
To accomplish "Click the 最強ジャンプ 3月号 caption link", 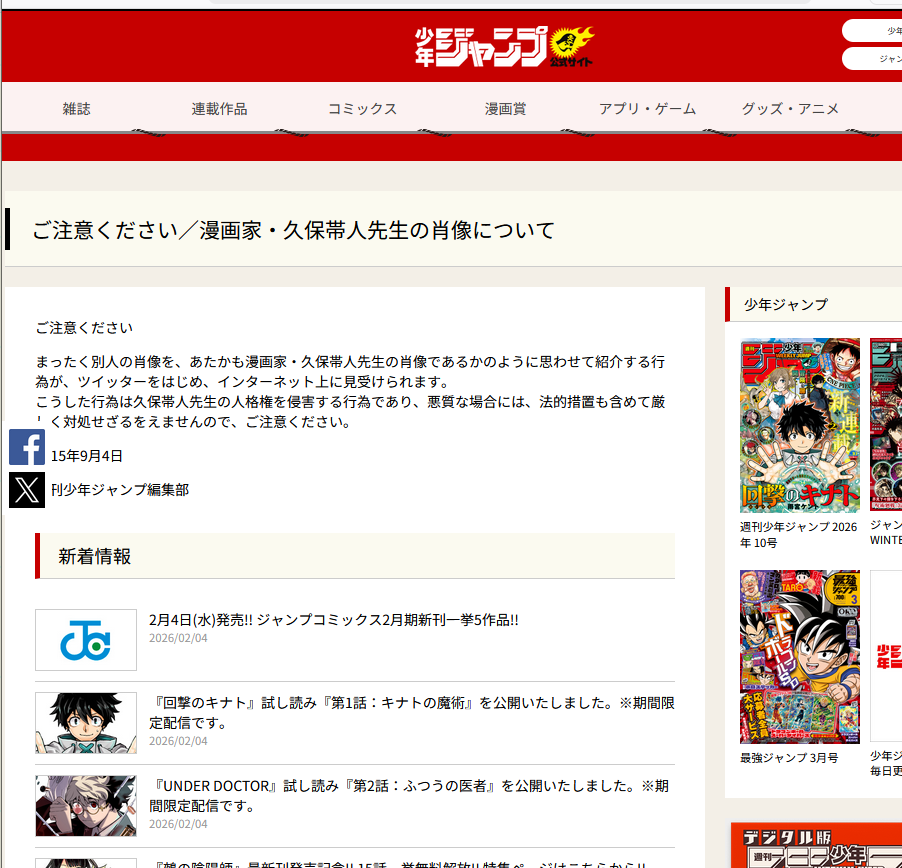I will coord(789,758).
